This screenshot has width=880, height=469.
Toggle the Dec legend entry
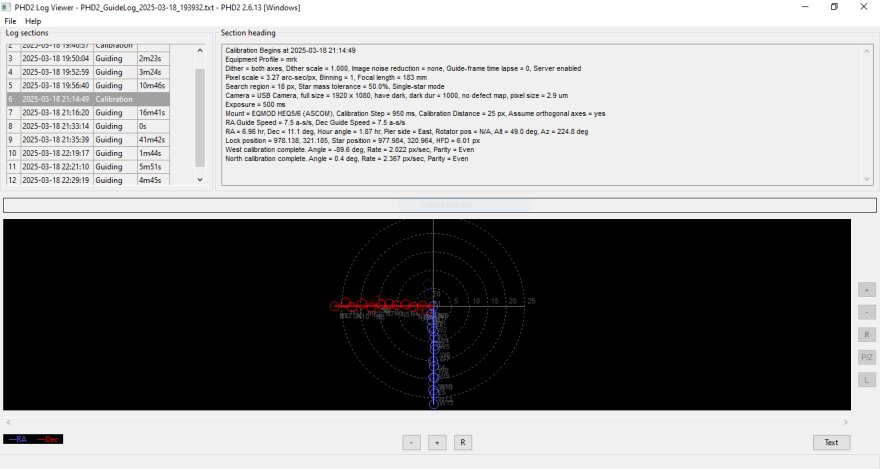pyautogui.click(x=49, y=439)
